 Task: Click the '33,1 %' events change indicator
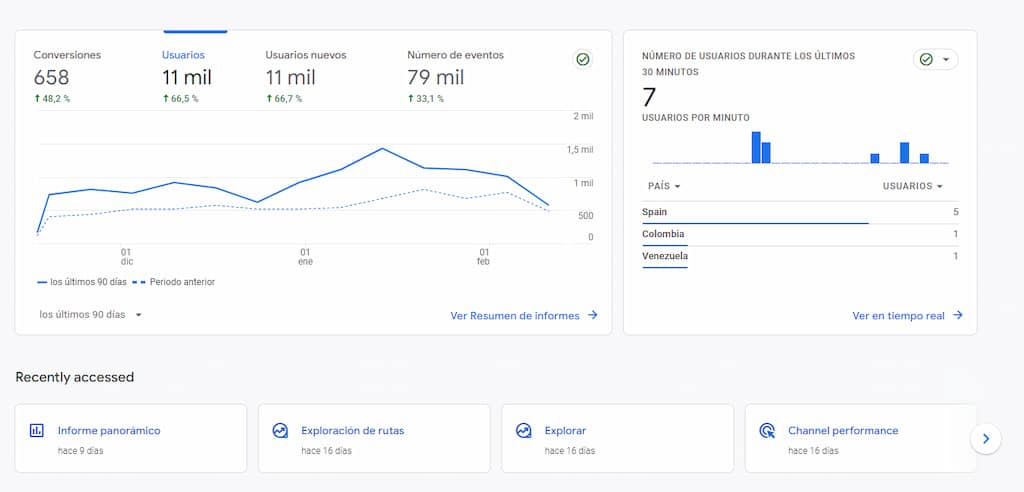coord(425,99)
